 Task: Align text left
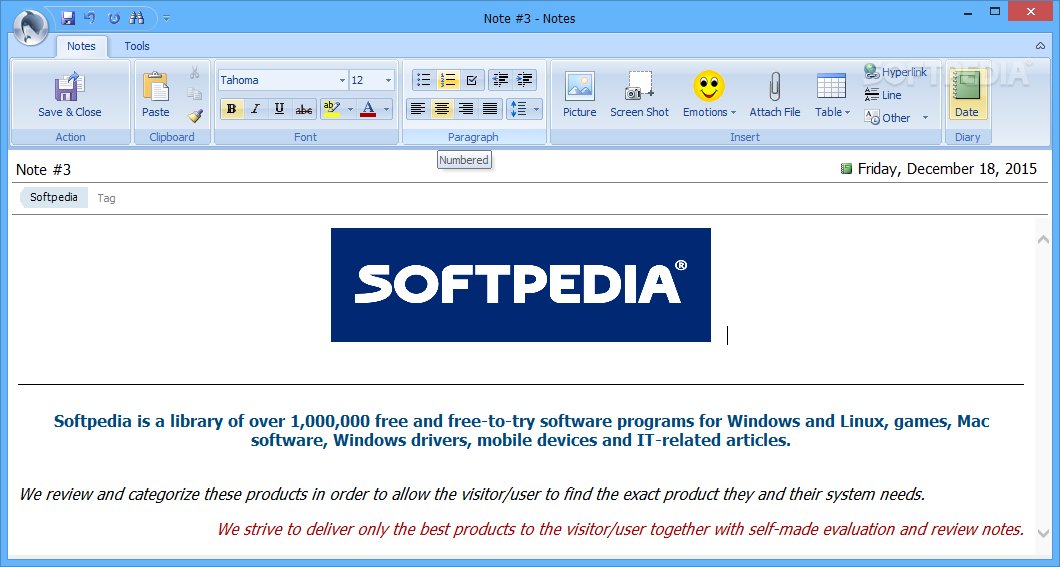[418, 109]
